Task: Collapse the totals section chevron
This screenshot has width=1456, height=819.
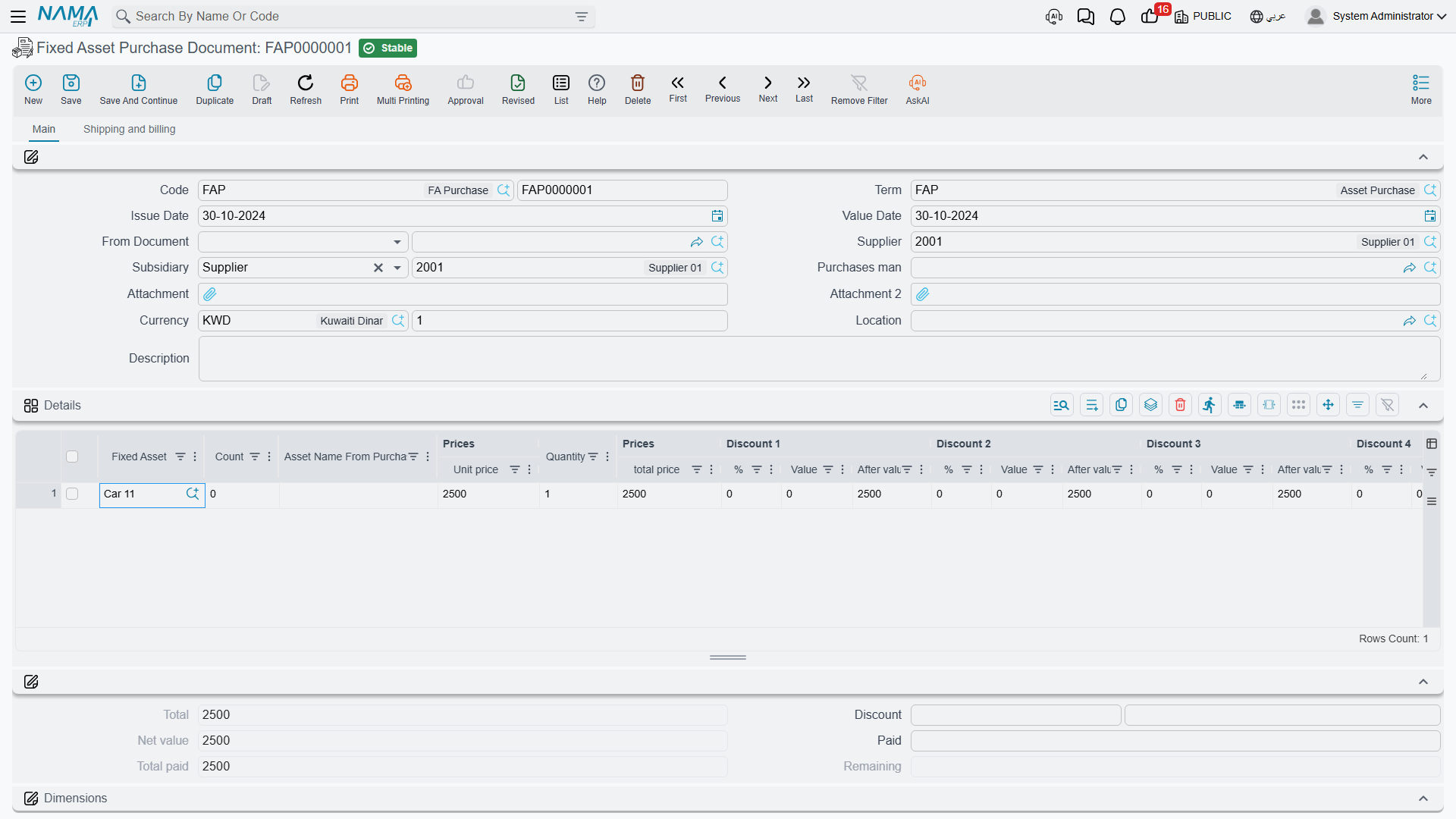Action: click(1423, 682)
